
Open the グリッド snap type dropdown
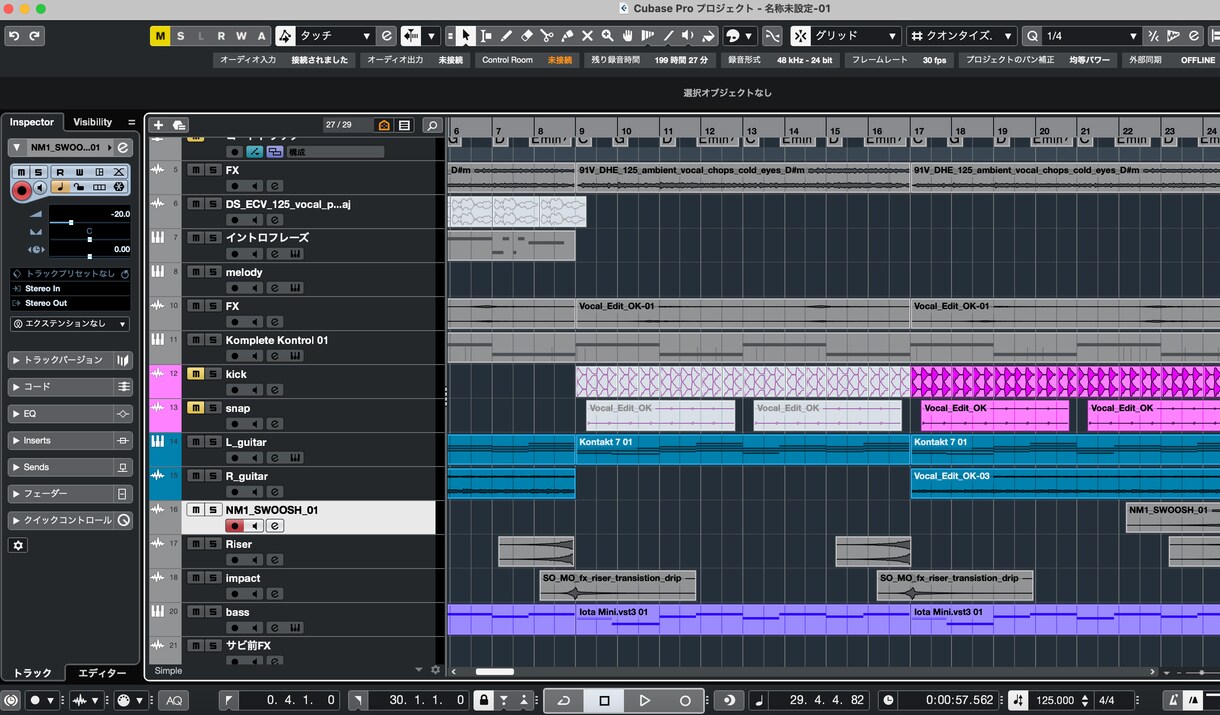tap(854, 36)
